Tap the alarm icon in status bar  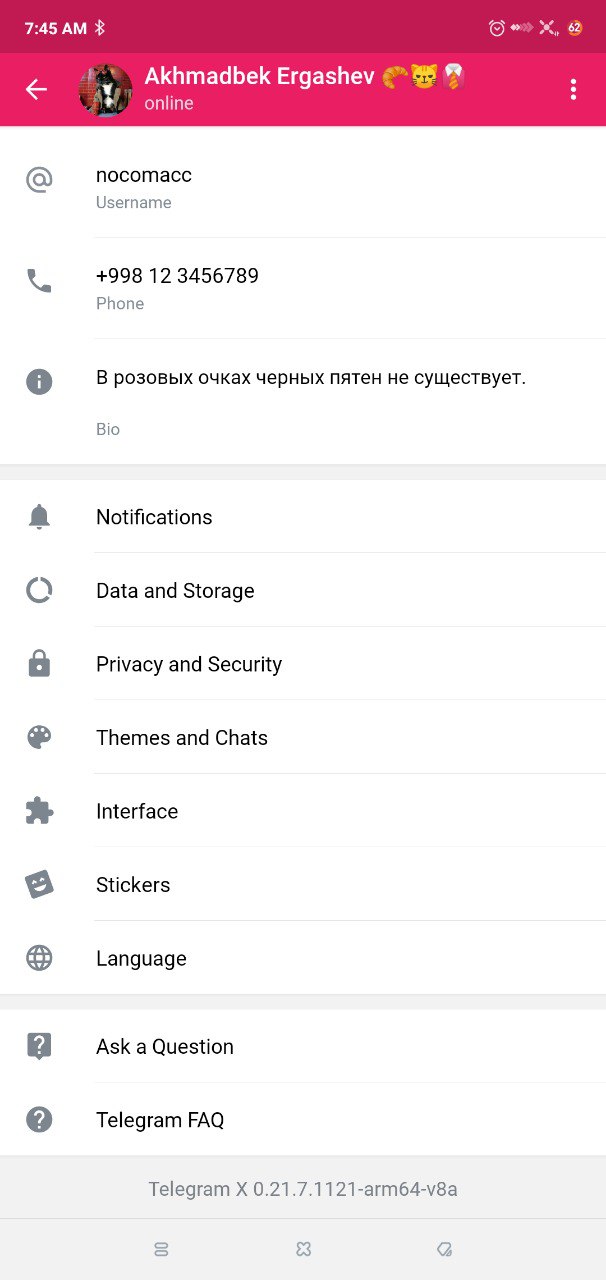(497, 28)
